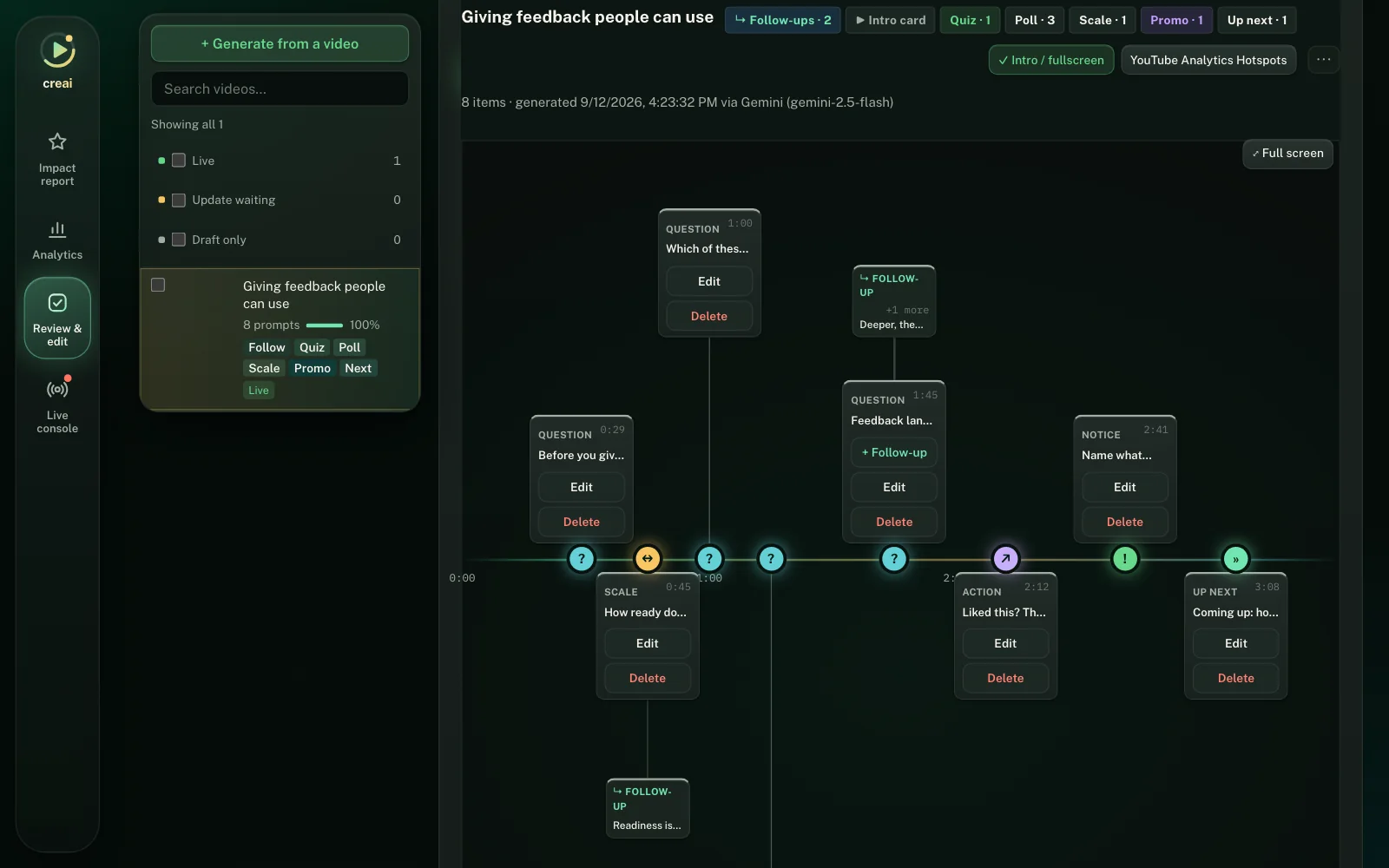
Task: Click the Quiz tag on video card
Action: tap(312, 347)
